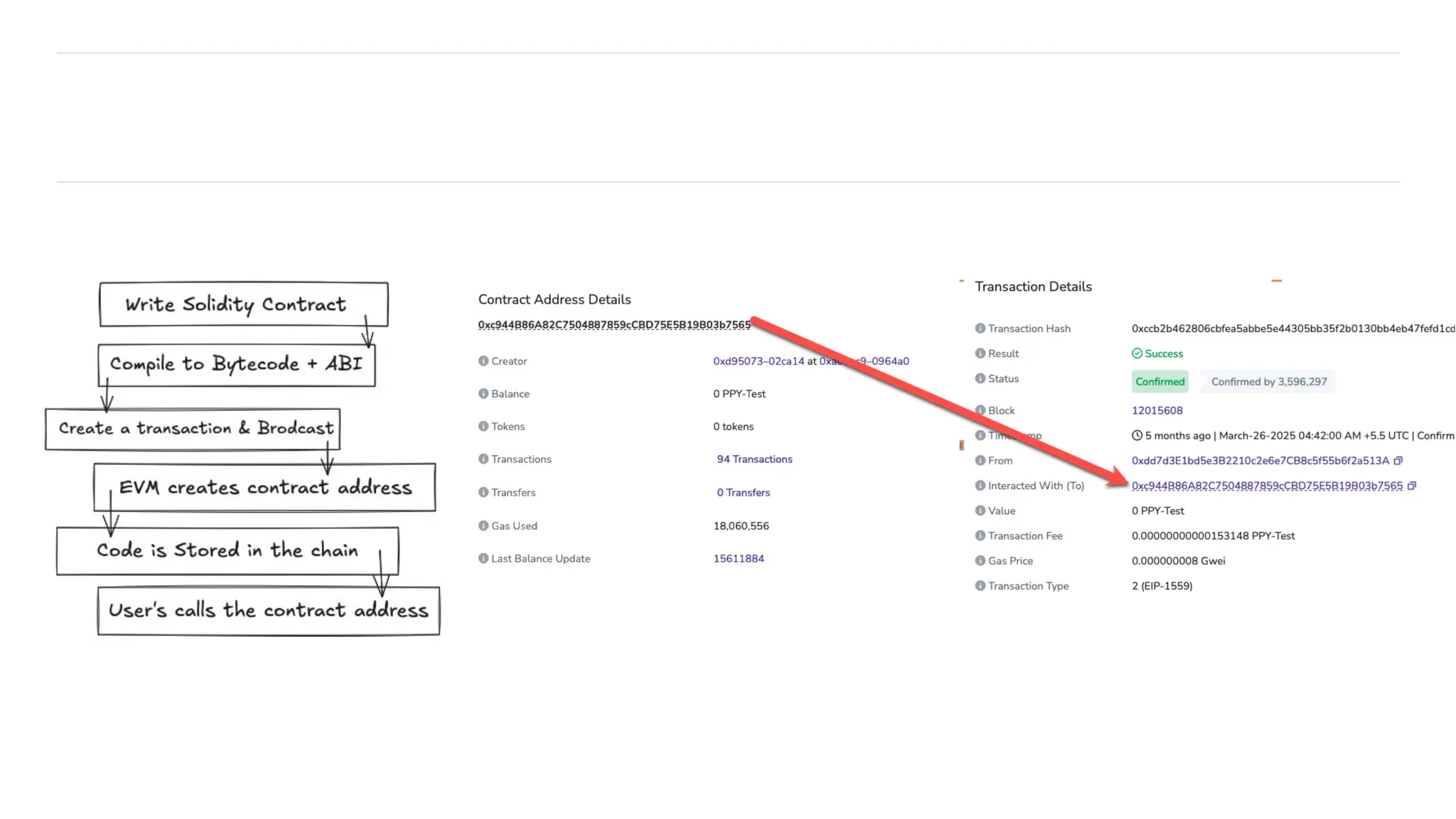Viewport: 1456px width, 819px height.
Task: Click info icon beside Creator
Action: click(x=483, y=361)
